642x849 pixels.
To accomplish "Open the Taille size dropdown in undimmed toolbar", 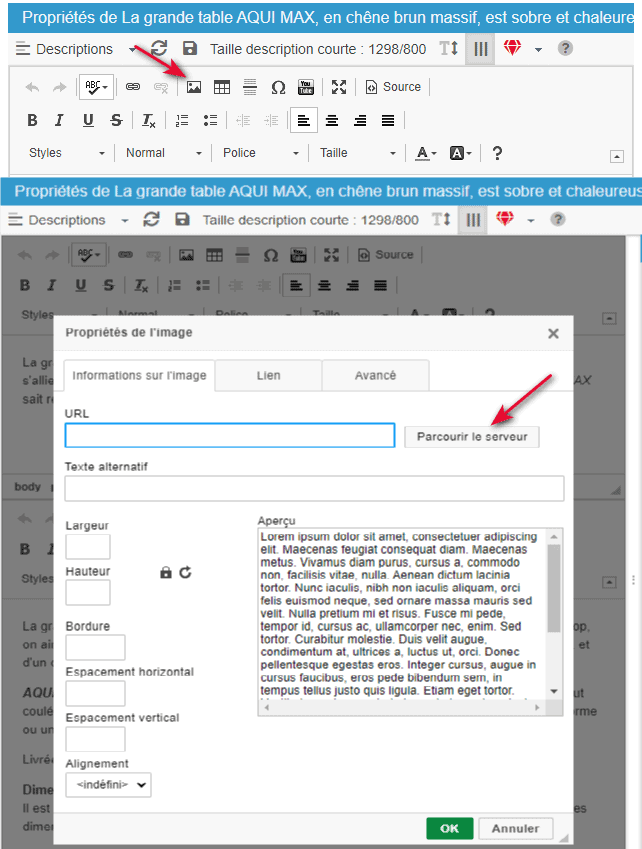I will pos(357,153).
